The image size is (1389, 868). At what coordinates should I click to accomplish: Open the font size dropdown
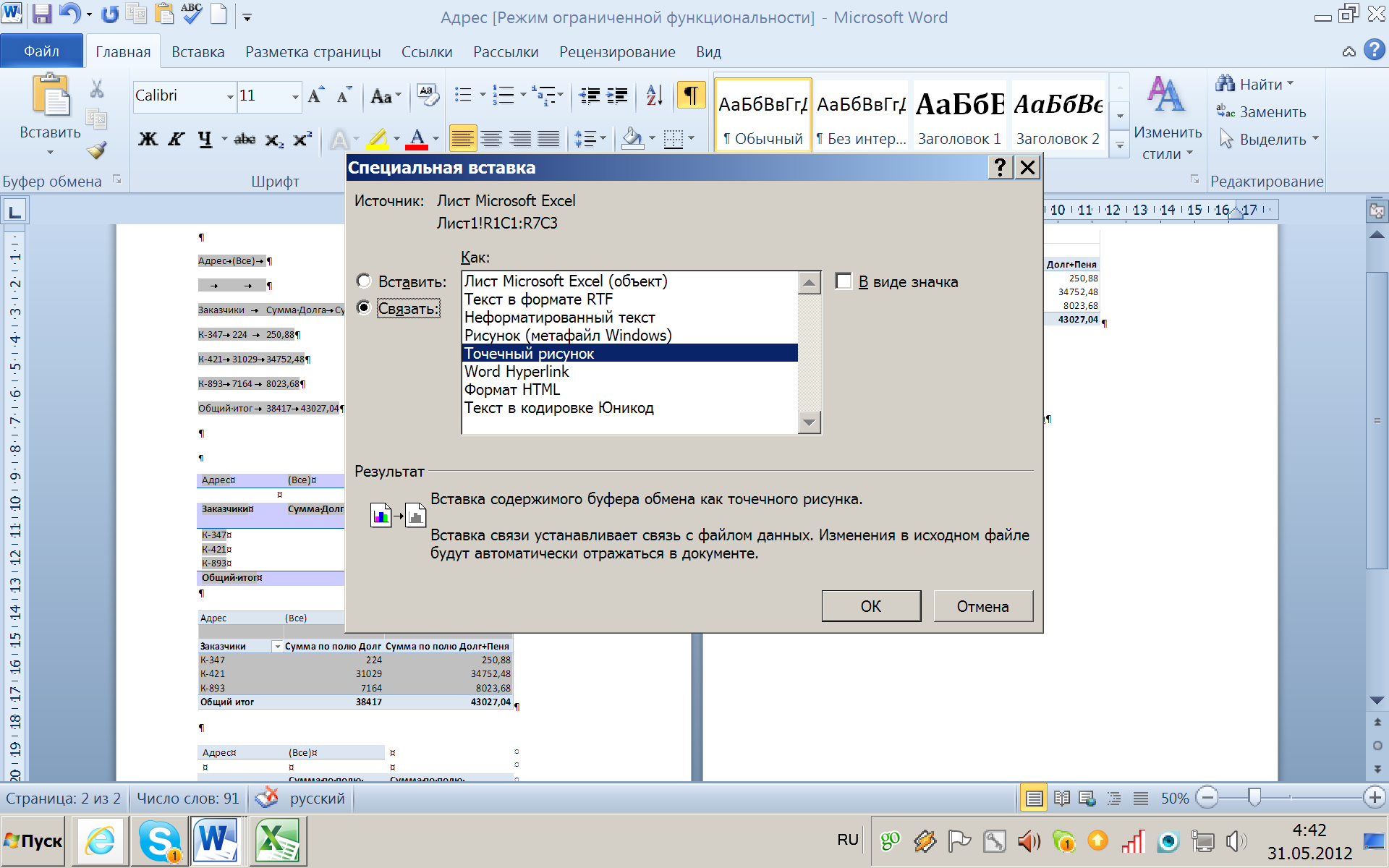295,96
